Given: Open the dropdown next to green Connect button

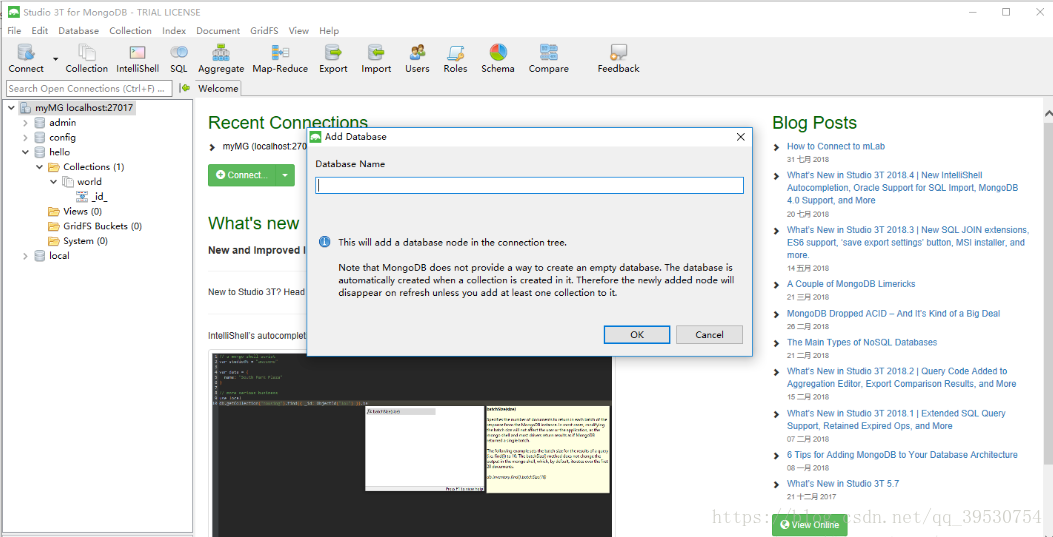Looking at the screenshot, I should 285,175.
